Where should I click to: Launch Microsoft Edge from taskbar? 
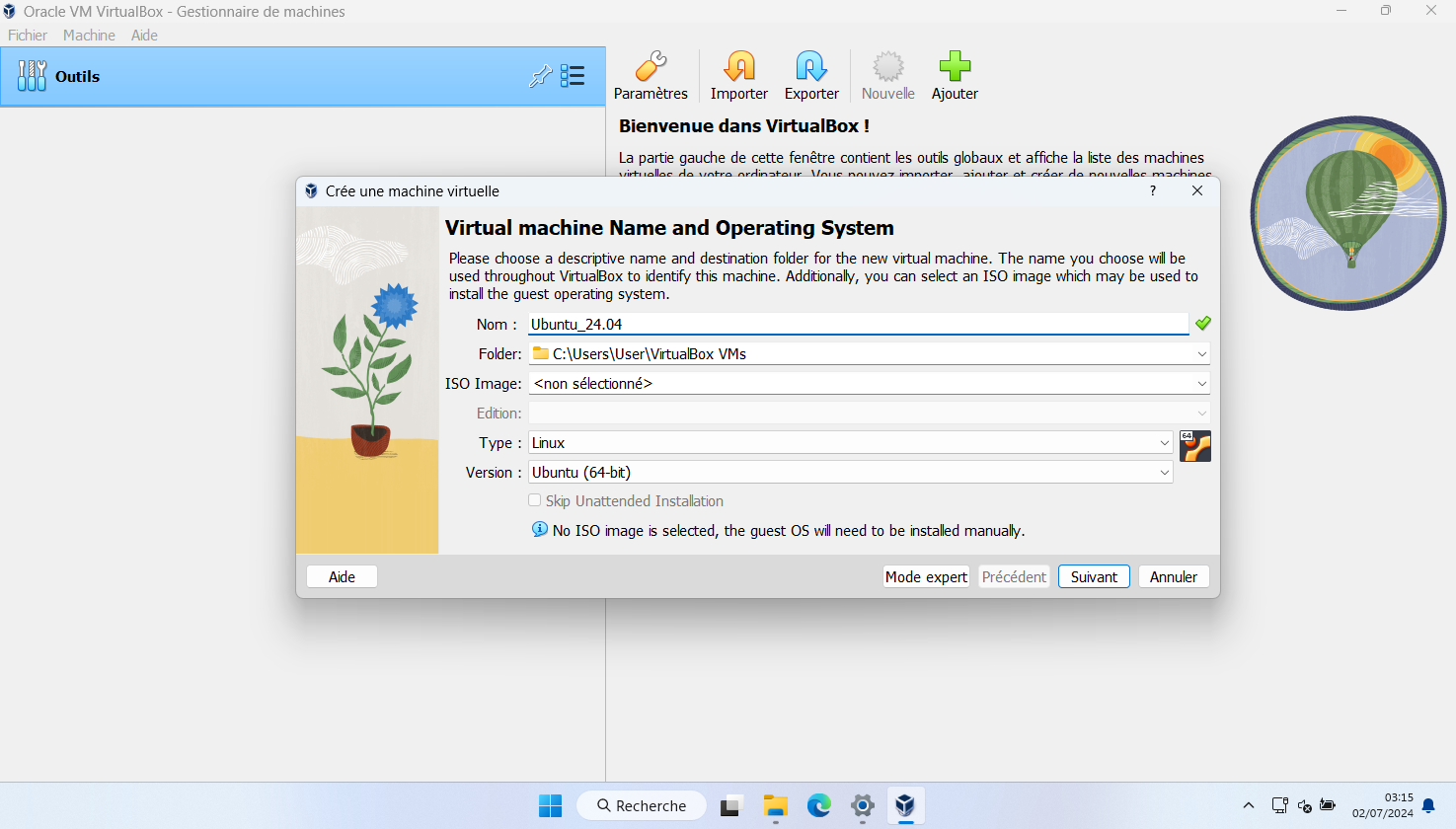click(x=819, y=805)
